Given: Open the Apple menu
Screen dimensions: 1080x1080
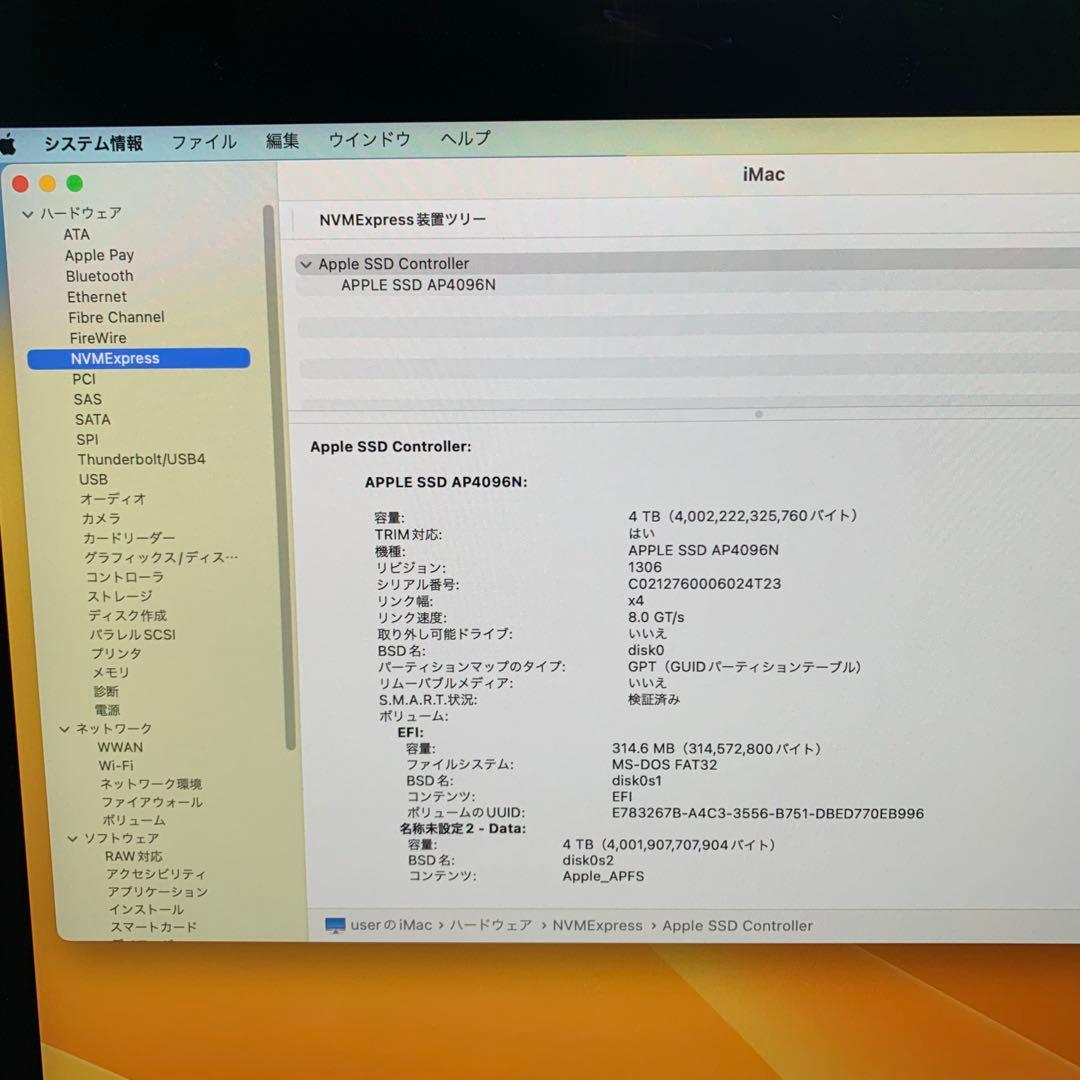Looking at the screenshot, I should point(12,141).
